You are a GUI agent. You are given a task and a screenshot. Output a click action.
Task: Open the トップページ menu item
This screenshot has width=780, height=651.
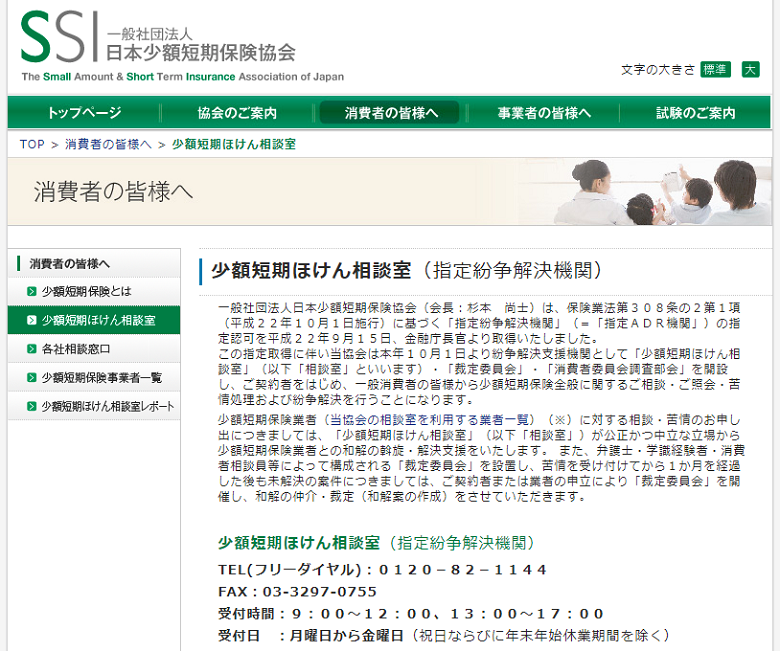click(84, 113)
